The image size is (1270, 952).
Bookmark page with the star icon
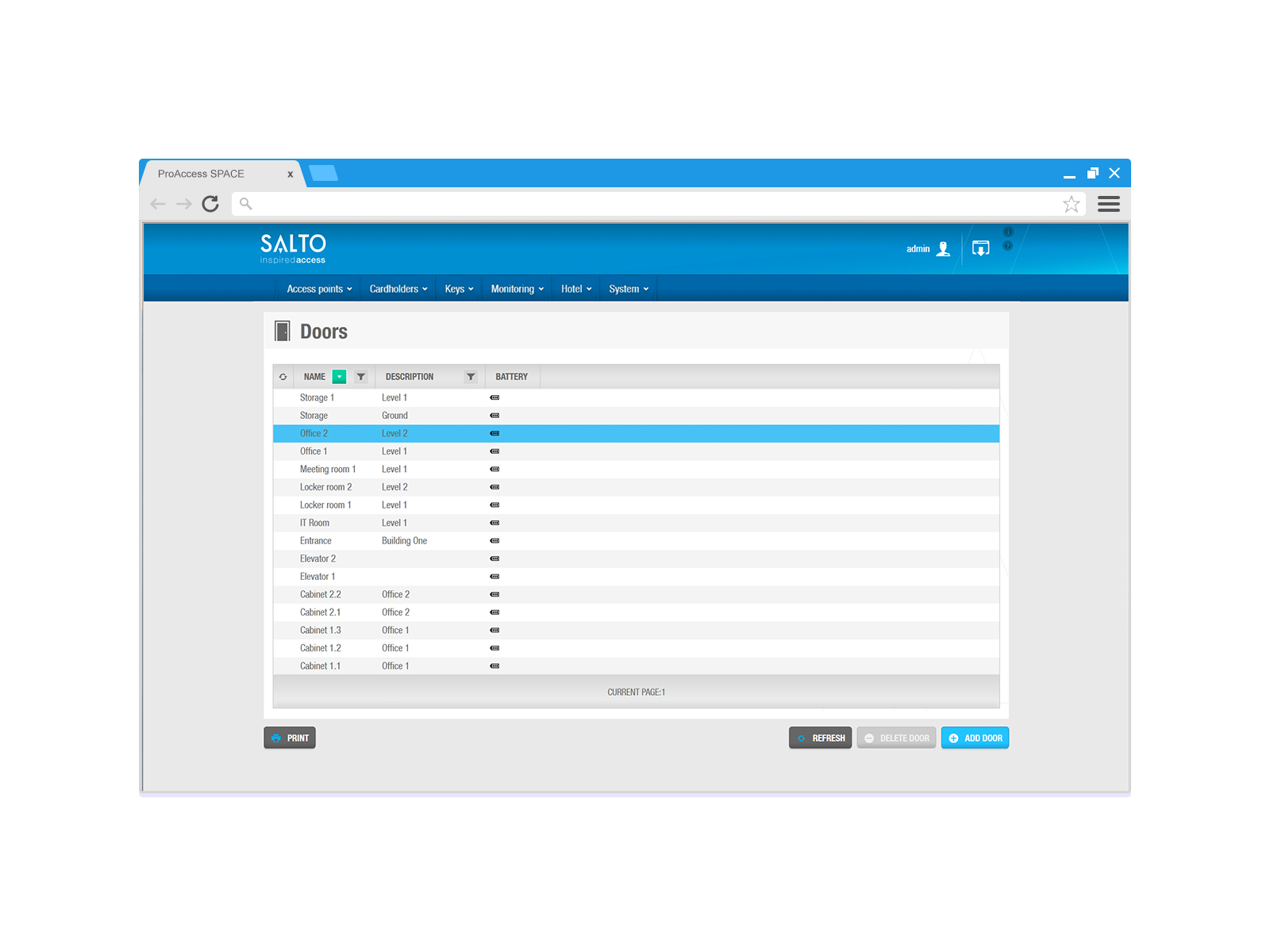coord(1071,205)
